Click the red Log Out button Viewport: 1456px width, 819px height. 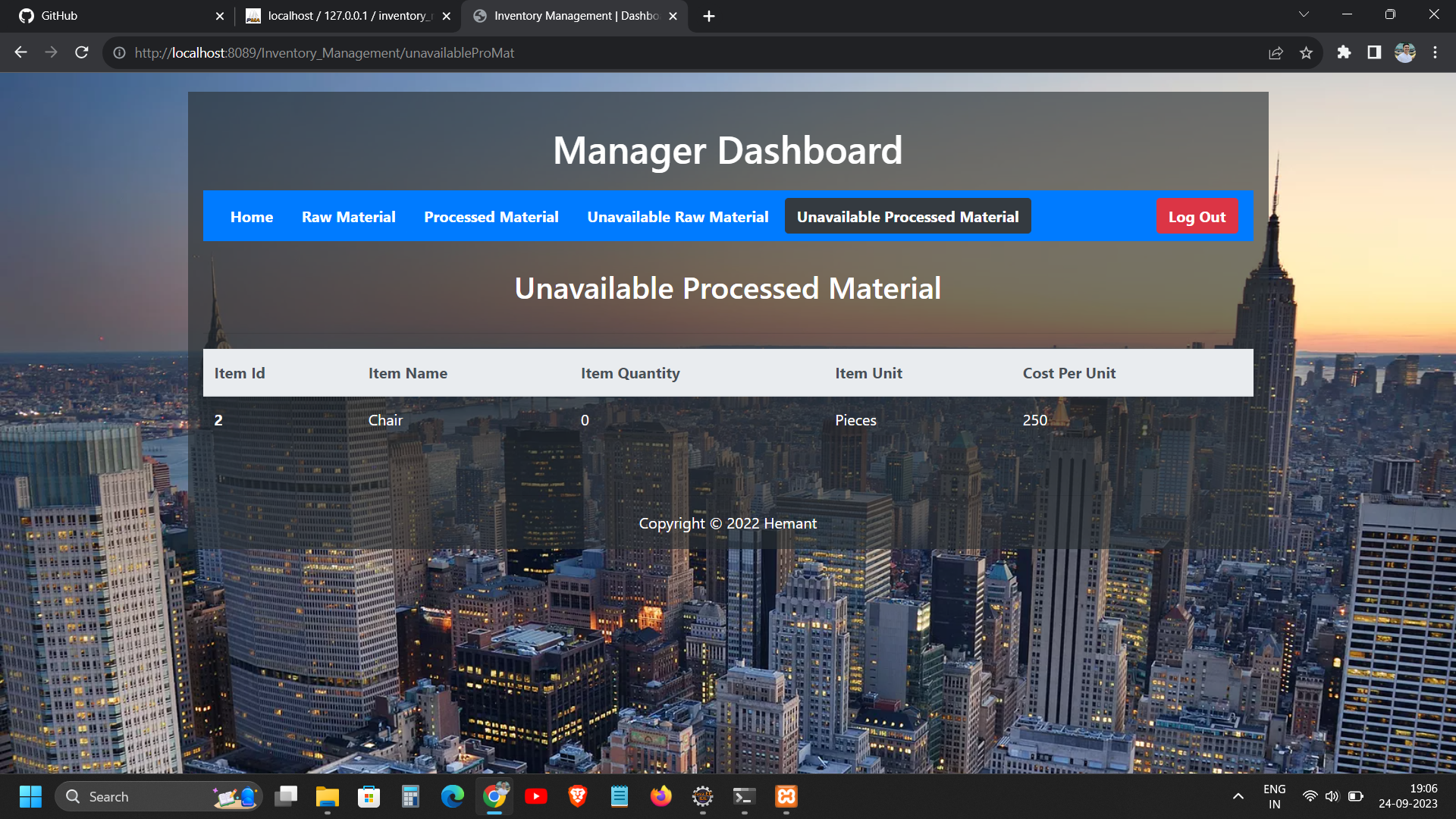[x=1197, y=217]
